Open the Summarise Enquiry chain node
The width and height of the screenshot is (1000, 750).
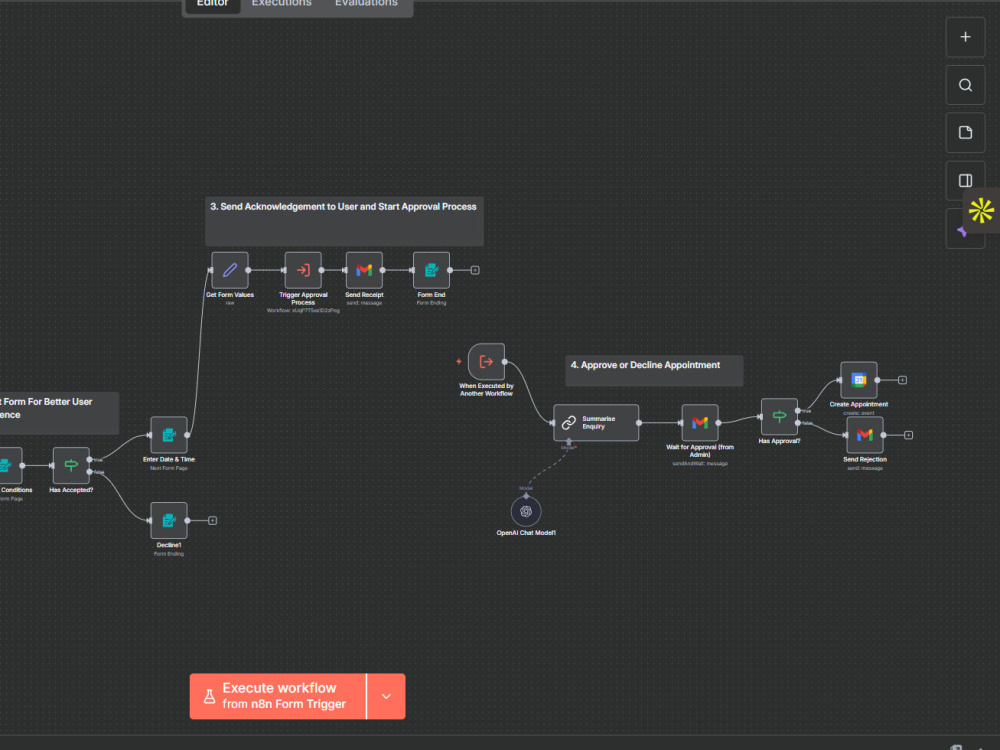pyautogui.click(x=596, y=422)
